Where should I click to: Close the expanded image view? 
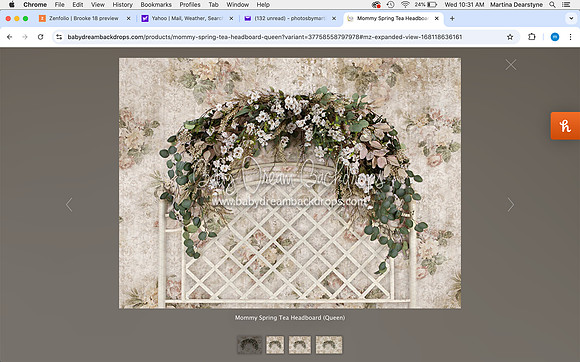click(511, 65)
